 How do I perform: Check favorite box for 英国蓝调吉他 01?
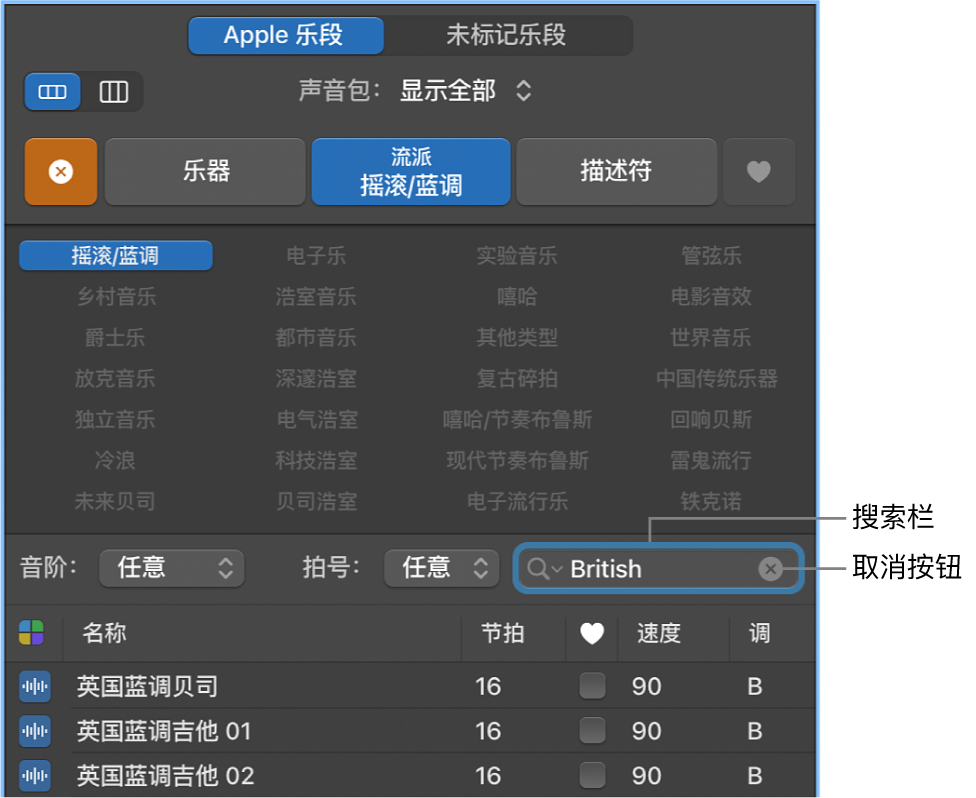(593, 731)
